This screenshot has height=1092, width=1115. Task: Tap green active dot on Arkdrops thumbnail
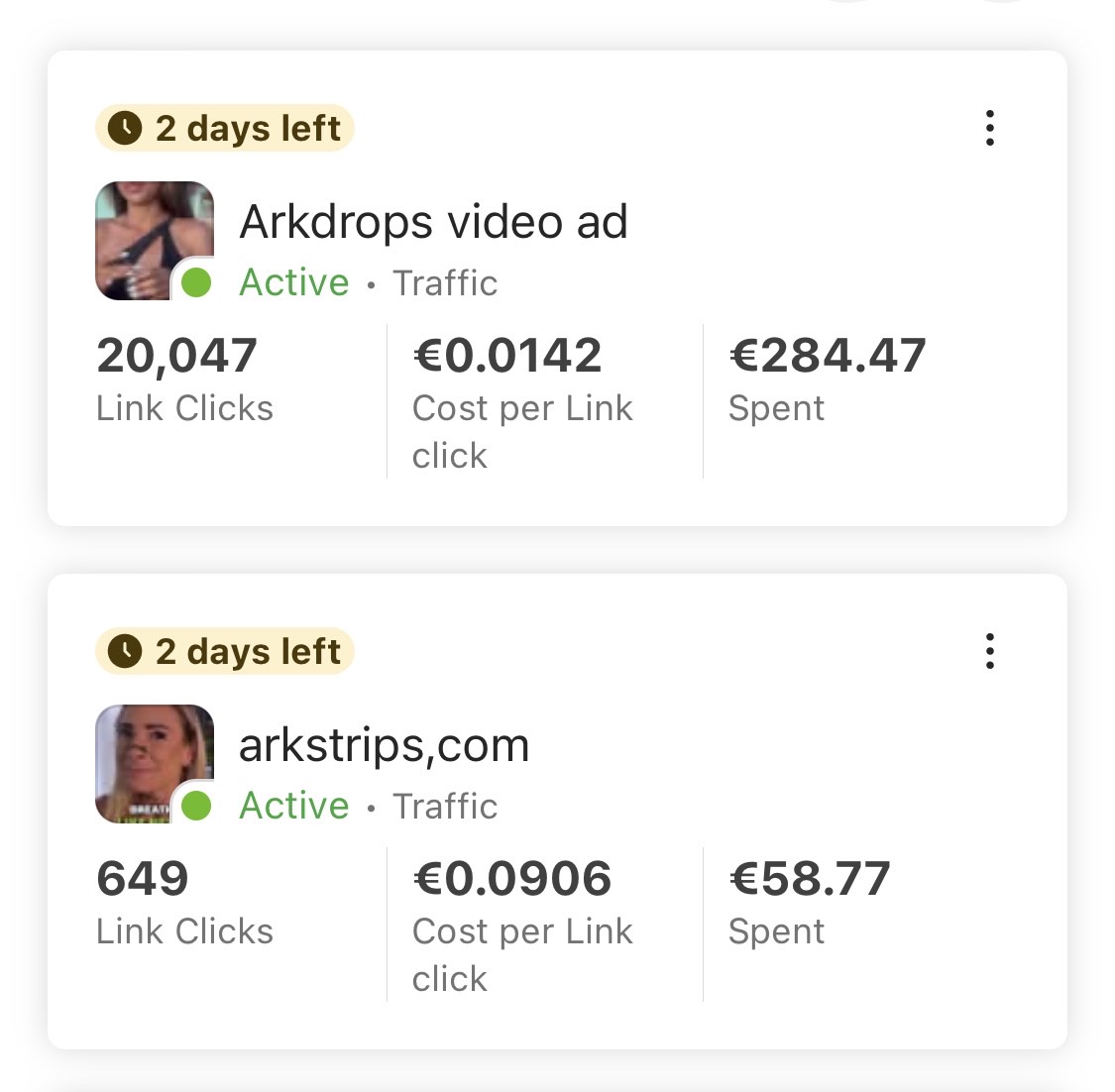tap(196, 282)
